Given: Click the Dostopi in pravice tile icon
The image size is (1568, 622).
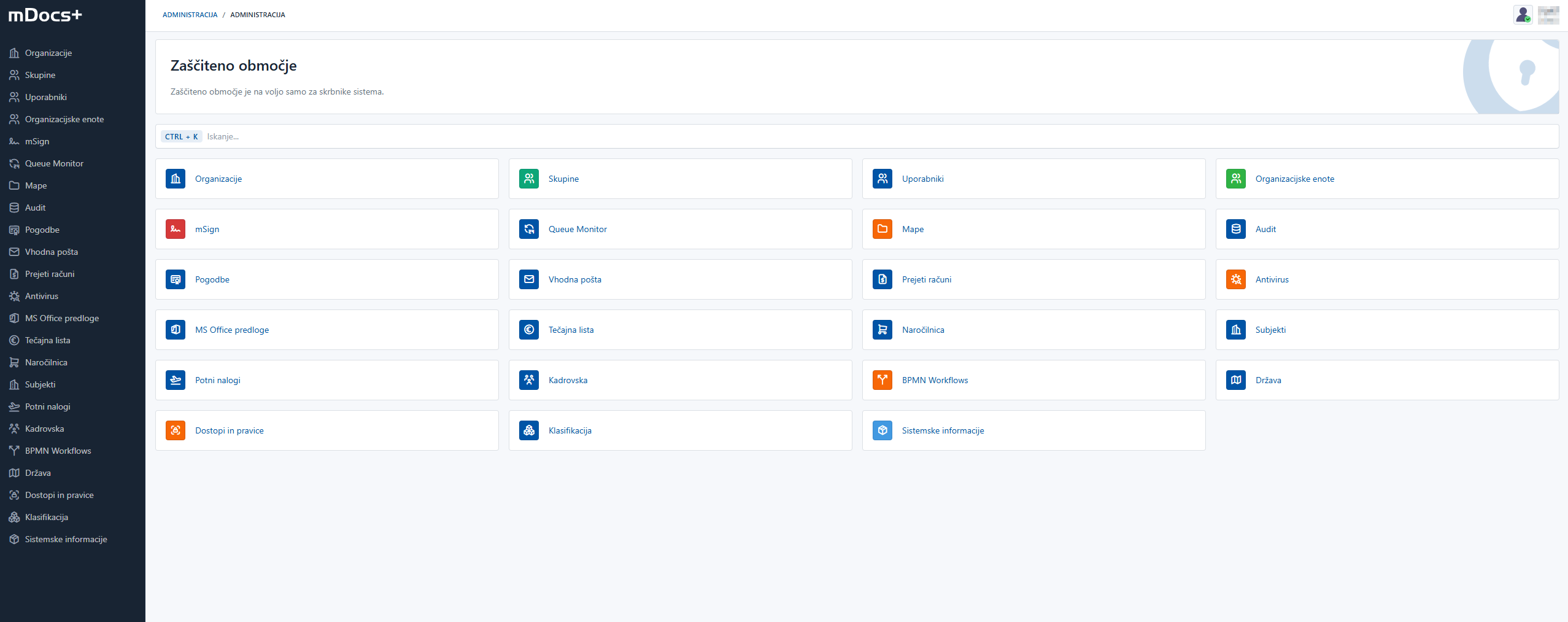Looking at the screenshot, I should (176, 430).
